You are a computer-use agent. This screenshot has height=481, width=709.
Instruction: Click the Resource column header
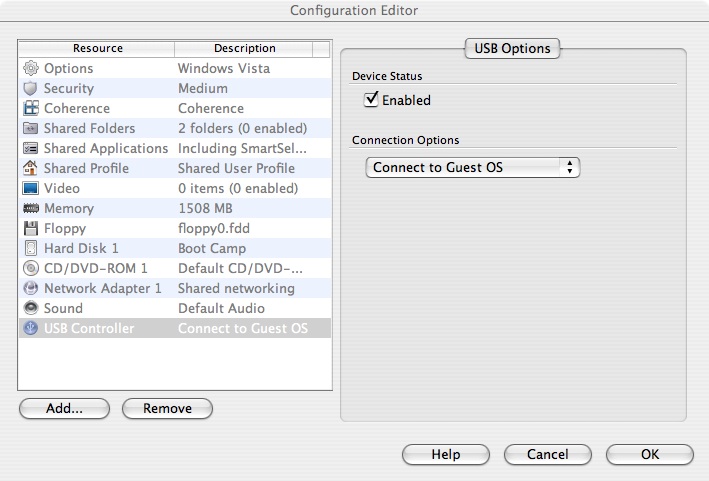[x=98, y=48]
